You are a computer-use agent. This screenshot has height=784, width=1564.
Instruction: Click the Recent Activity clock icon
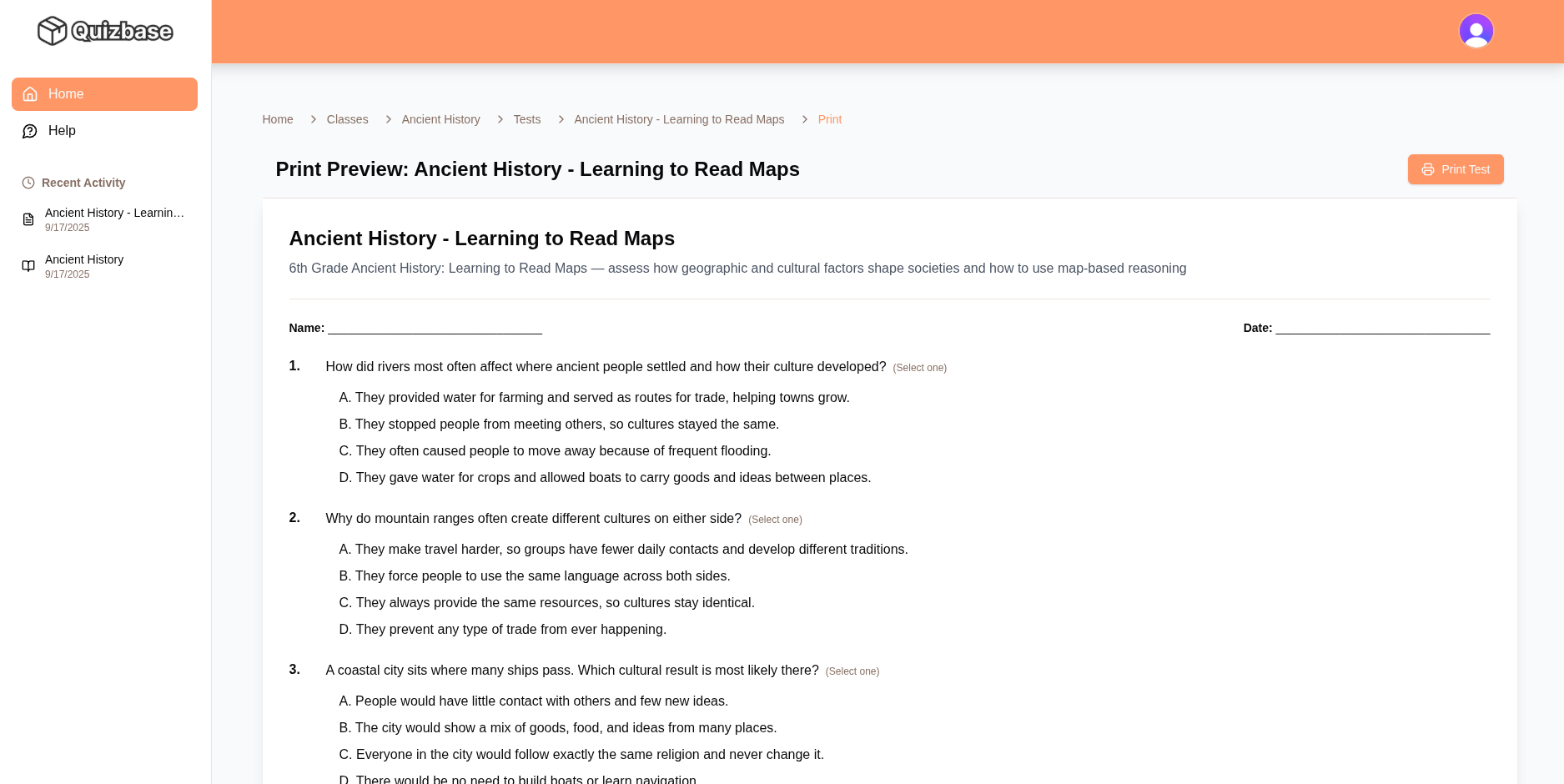pyautogui.click(x=28, y=183)
